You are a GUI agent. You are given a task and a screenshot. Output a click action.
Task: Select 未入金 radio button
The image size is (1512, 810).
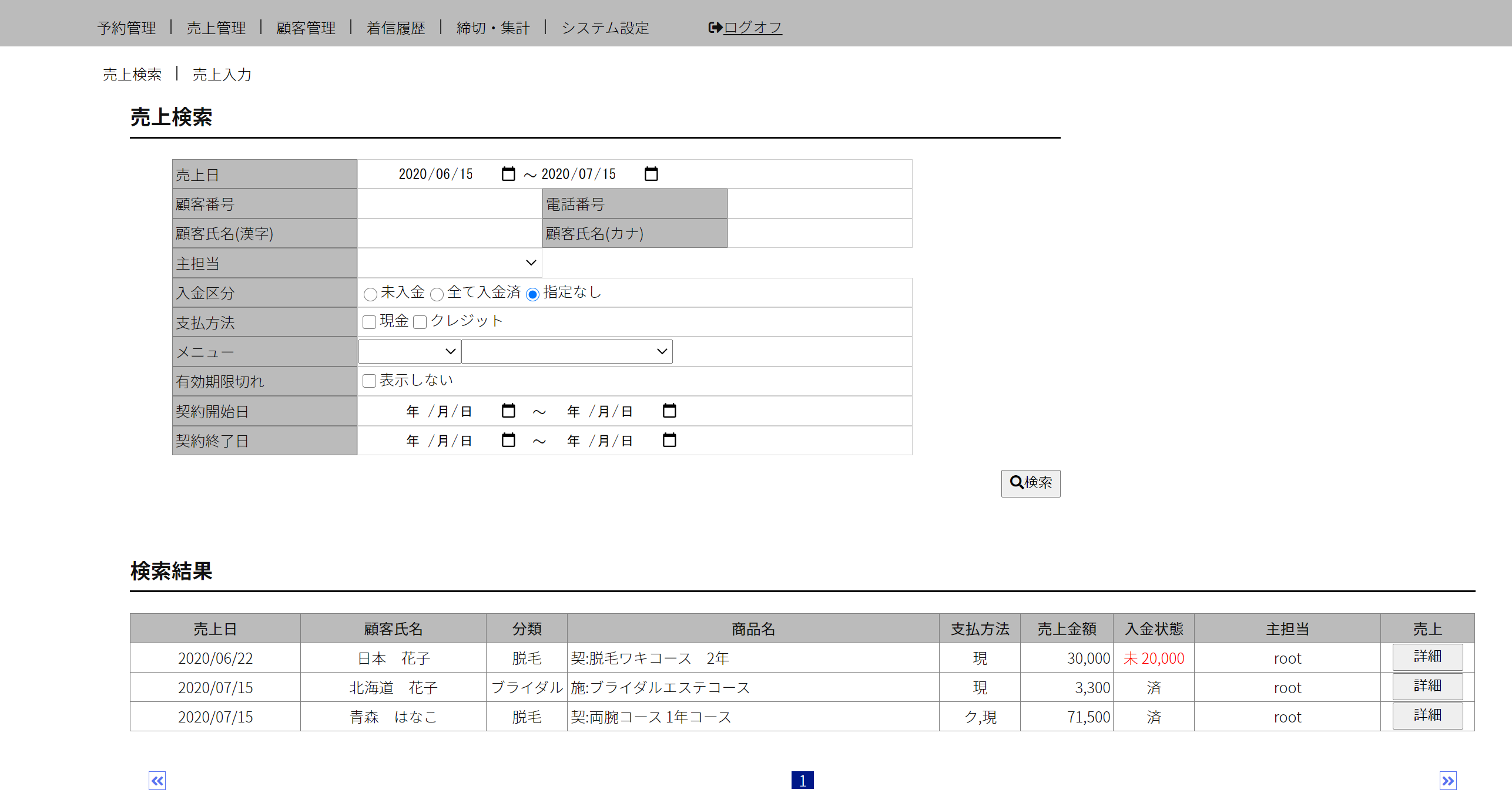[x=370, y=294]
